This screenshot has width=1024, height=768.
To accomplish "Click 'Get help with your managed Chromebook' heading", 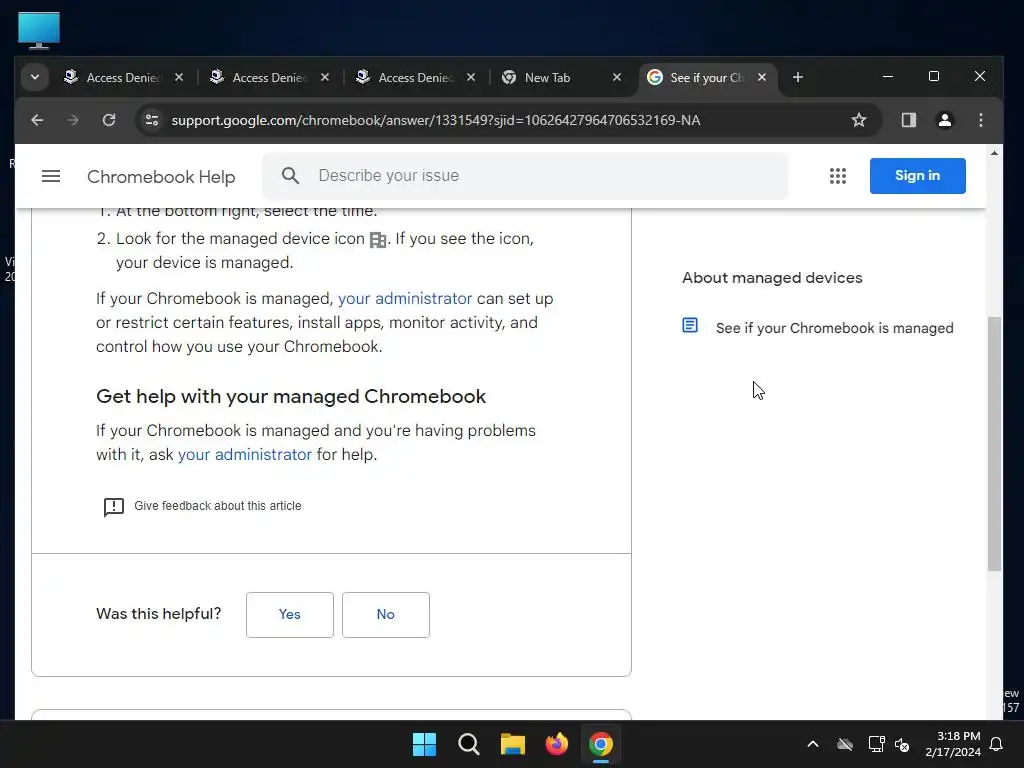I will click(x=291, y=396).
